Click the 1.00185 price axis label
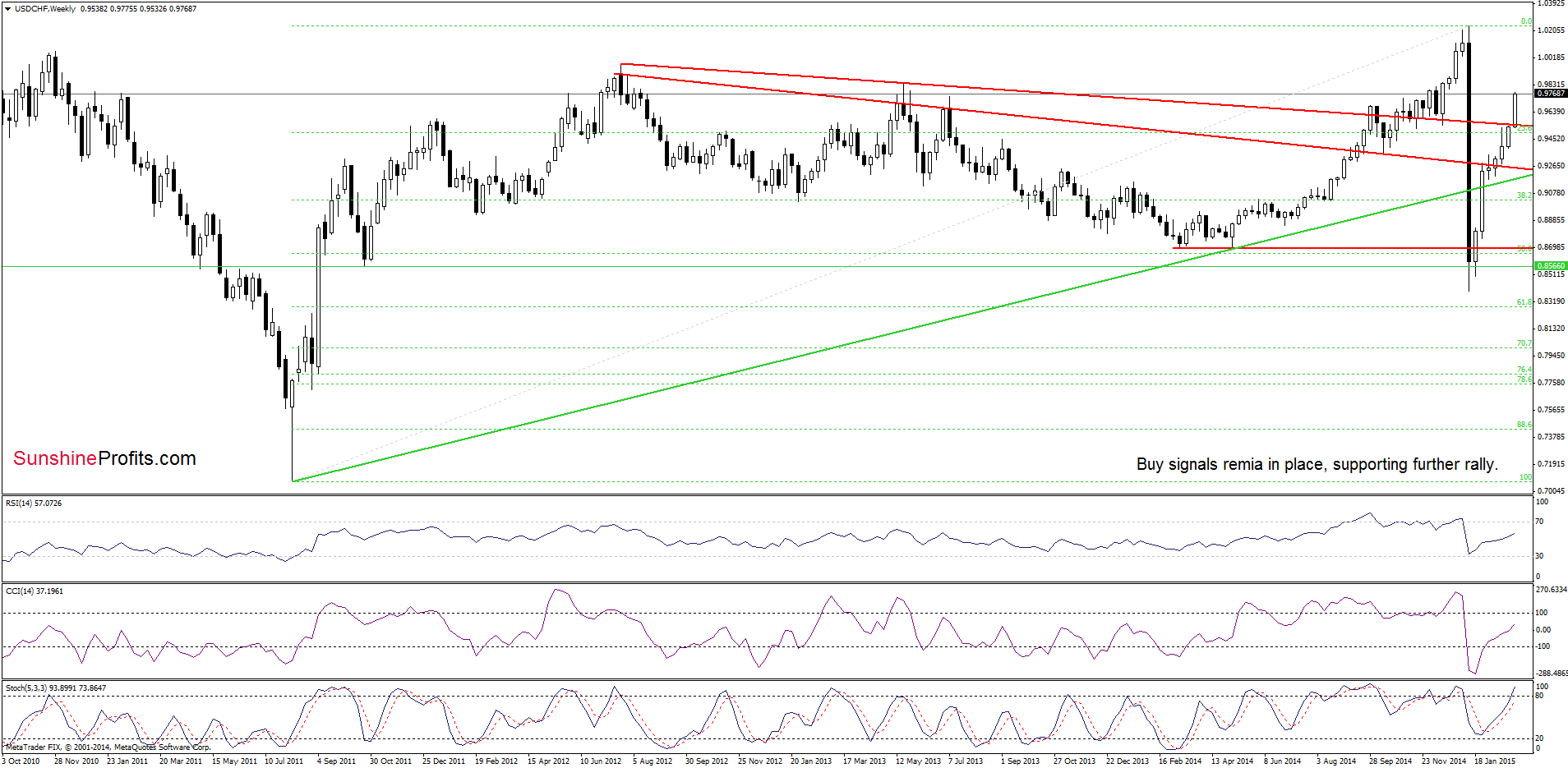1568x768 pixels. pyautogui.click(x=1550, y=57)
